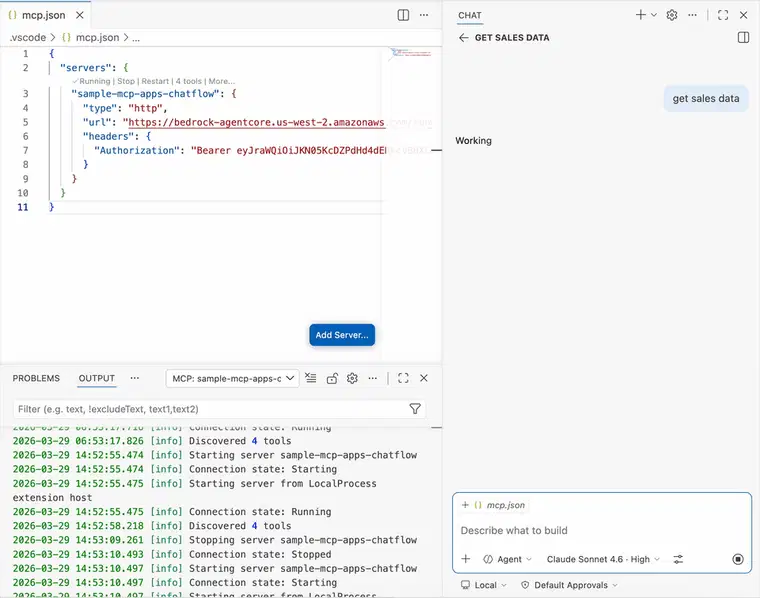Screen dimensions: 760x598
Task: Toggle output scroll lock
Action: 332,378
